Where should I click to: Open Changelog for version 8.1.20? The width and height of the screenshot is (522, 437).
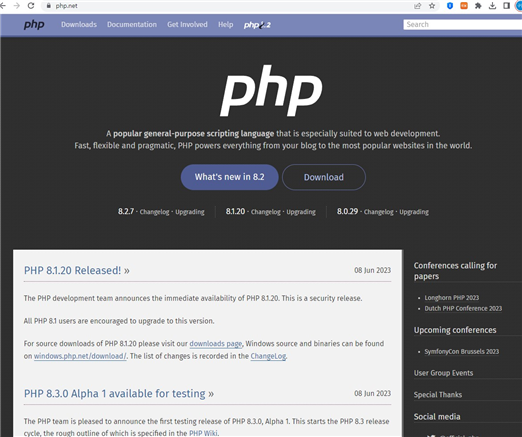click(266, 212)
